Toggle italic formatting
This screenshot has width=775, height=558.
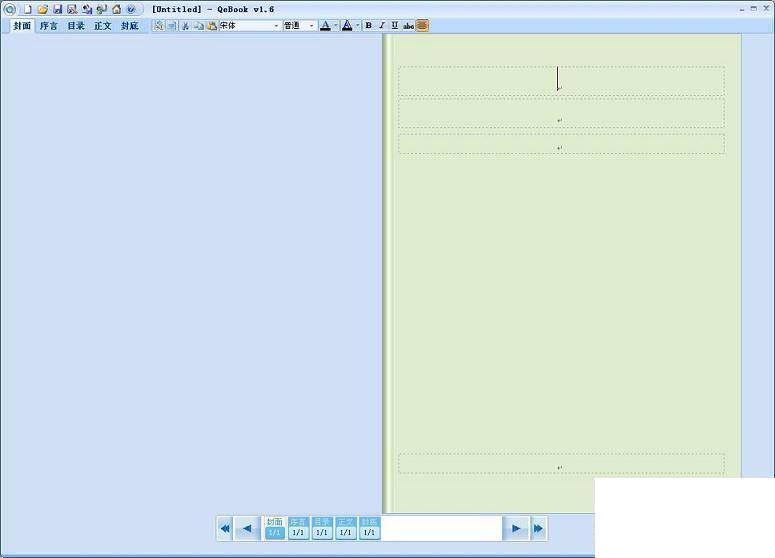(x=382, y=26)
